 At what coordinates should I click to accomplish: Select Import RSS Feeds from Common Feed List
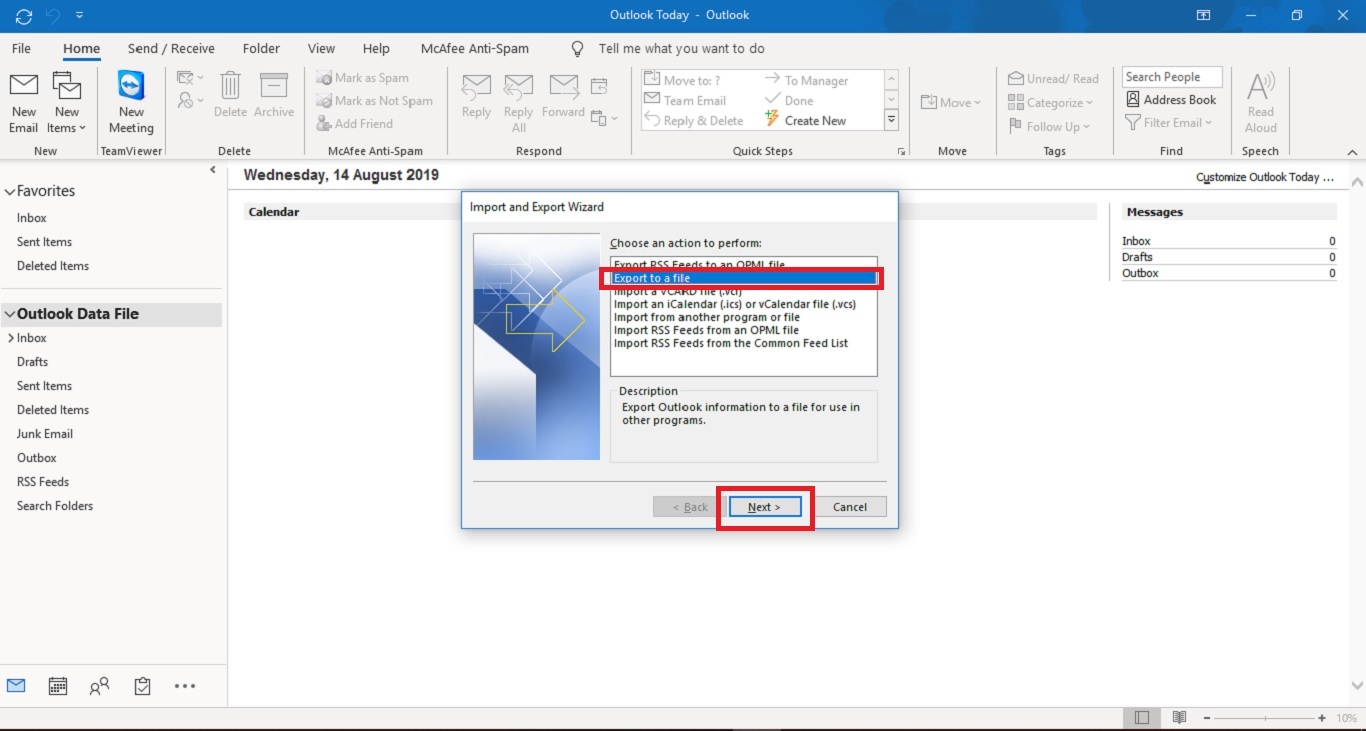tap(731, 343)
